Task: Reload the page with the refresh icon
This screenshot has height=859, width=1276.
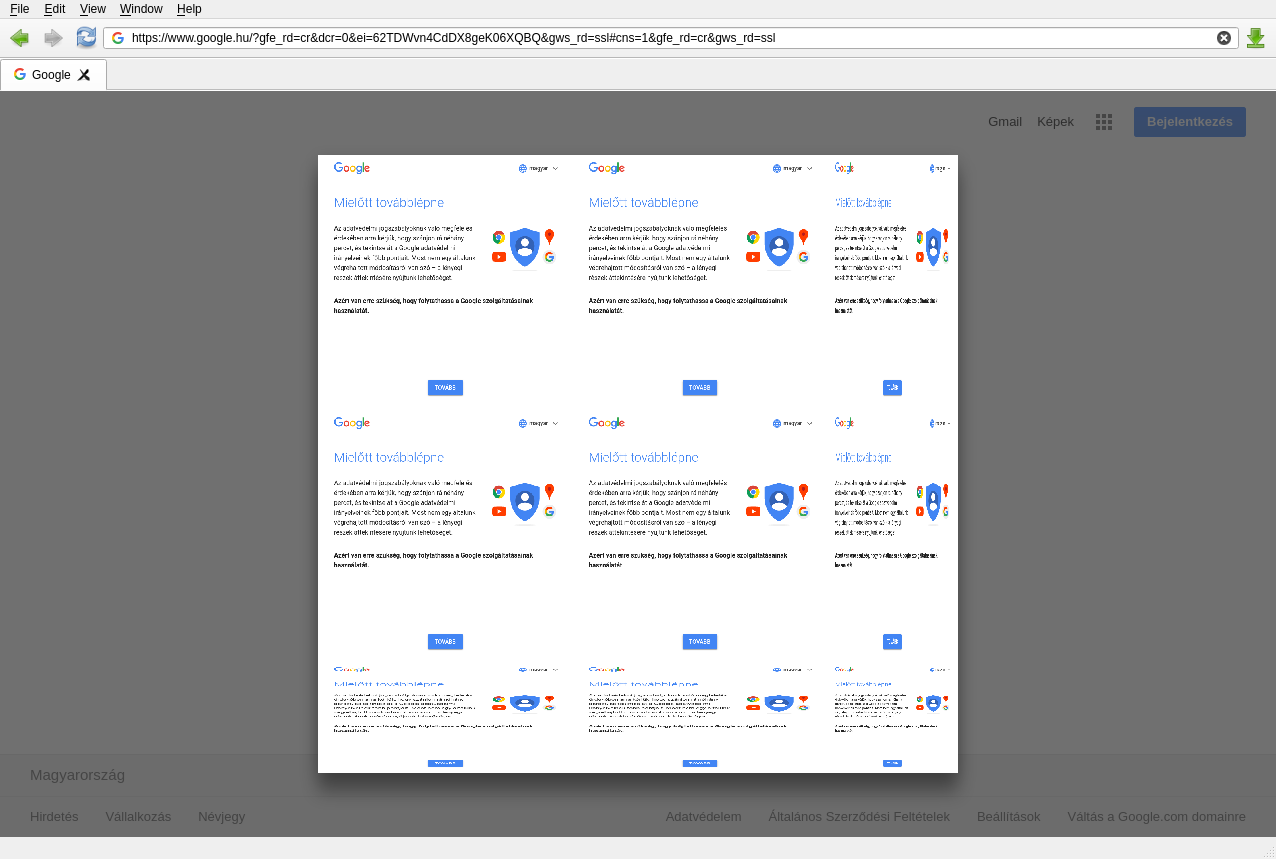Action: click(x=87, y=38)
